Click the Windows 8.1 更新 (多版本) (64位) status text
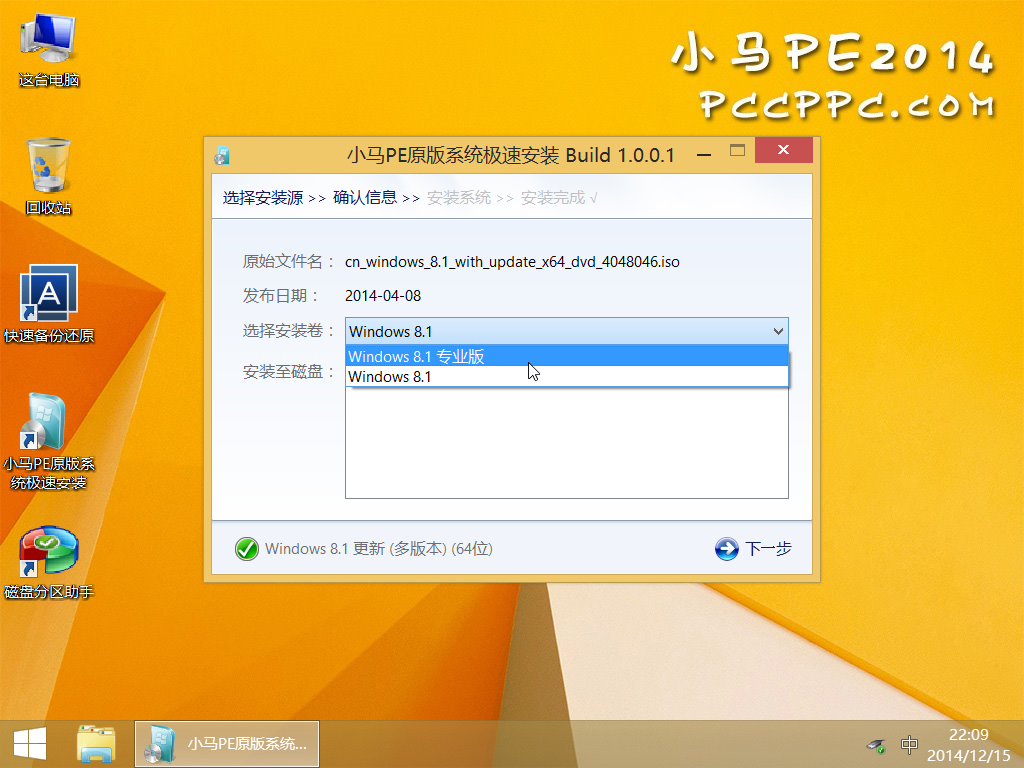This screenshot has width=1024, height=768. [x=379, y=549]
